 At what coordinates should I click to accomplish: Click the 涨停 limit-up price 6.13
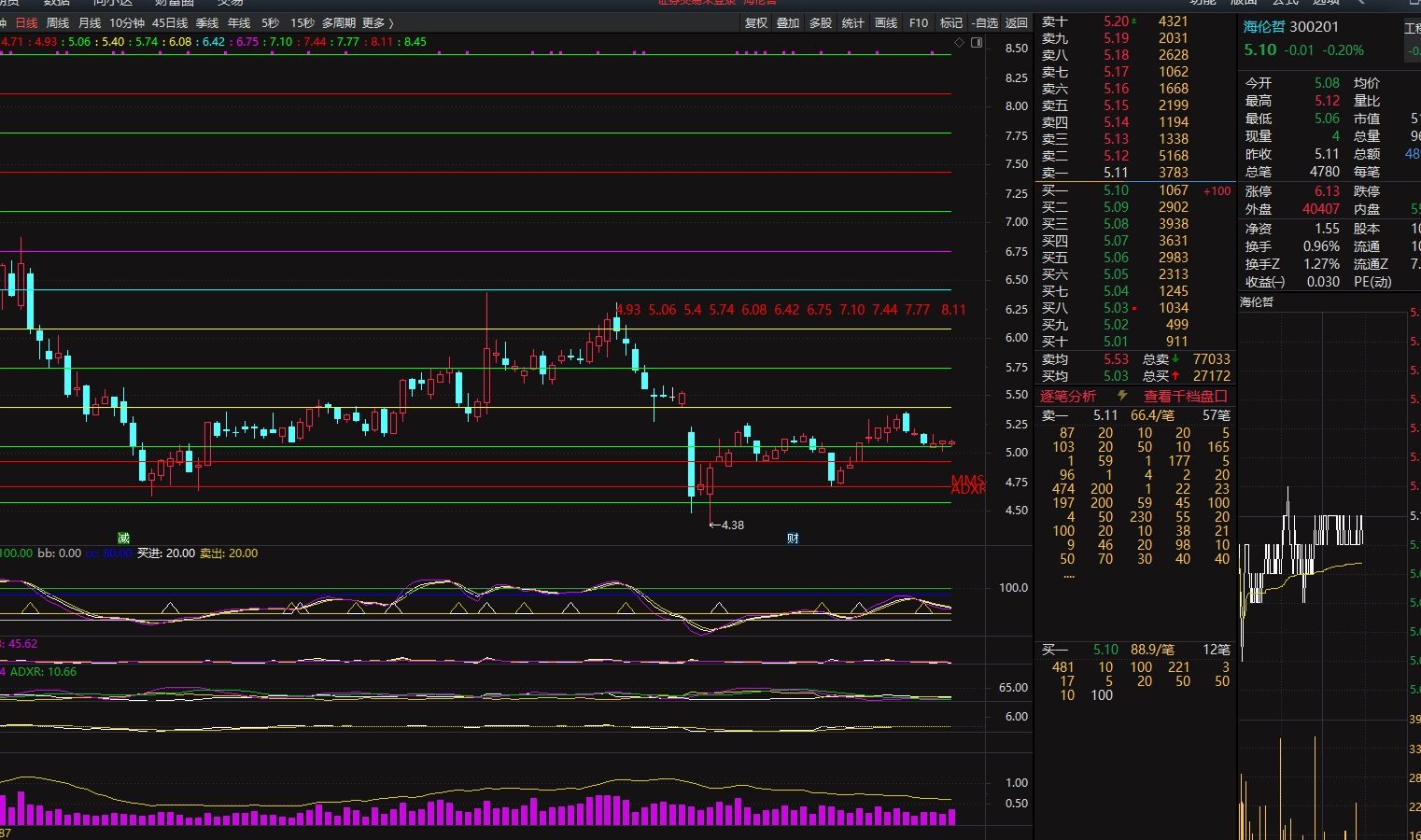[x=1327, y=191]
